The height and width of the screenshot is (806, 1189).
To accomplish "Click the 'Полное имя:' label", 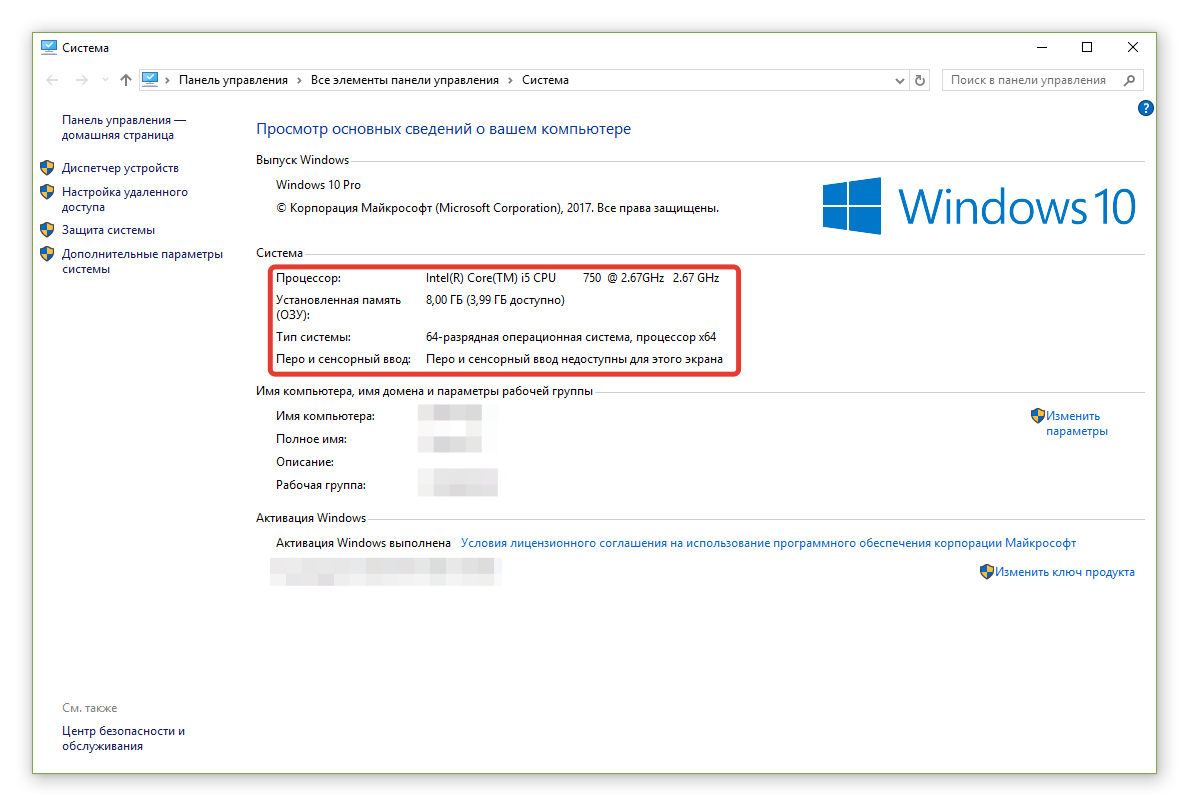I will [311, 439].
